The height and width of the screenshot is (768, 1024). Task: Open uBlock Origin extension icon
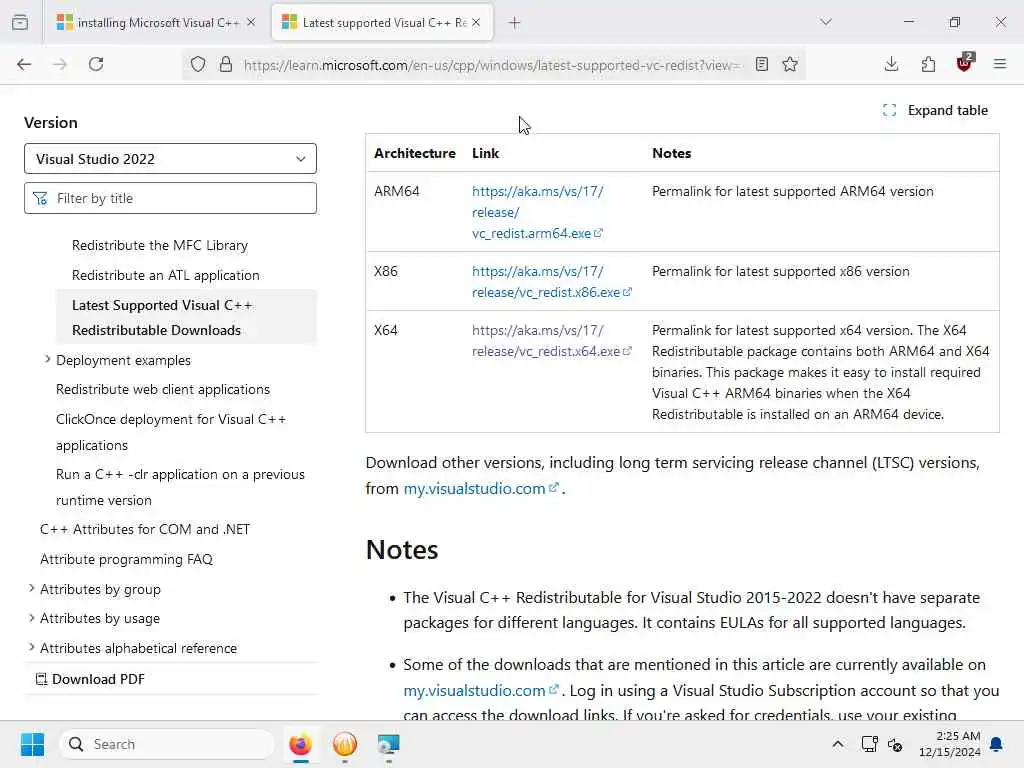965,63
